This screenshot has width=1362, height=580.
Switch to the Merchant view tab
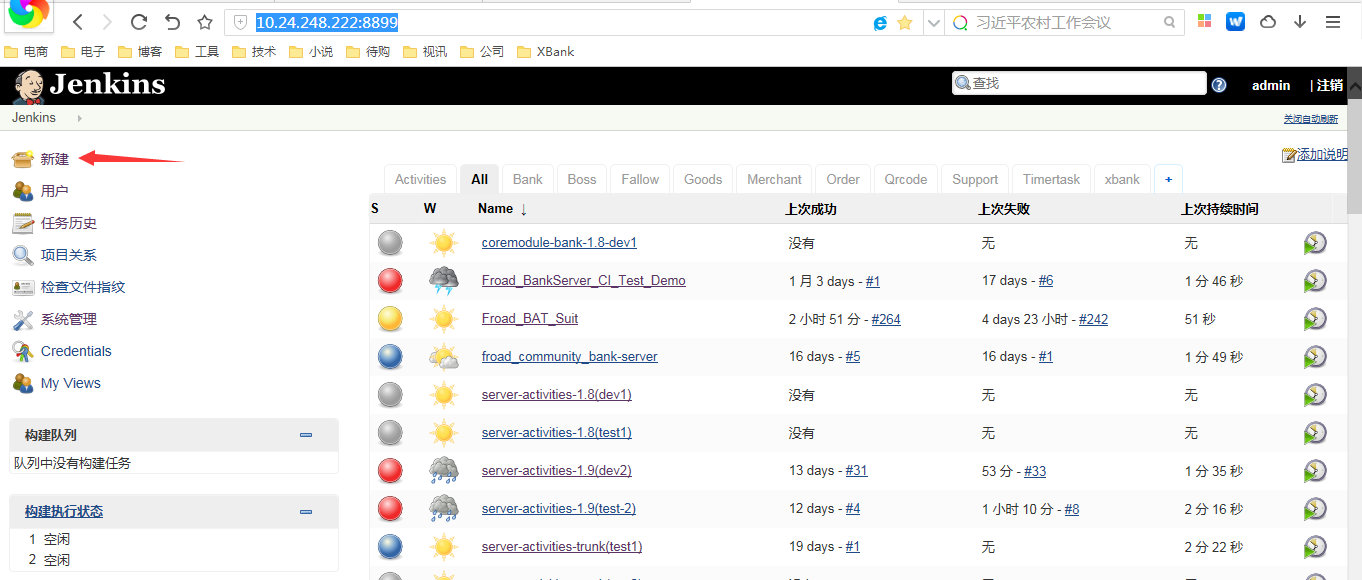point(774,179)
